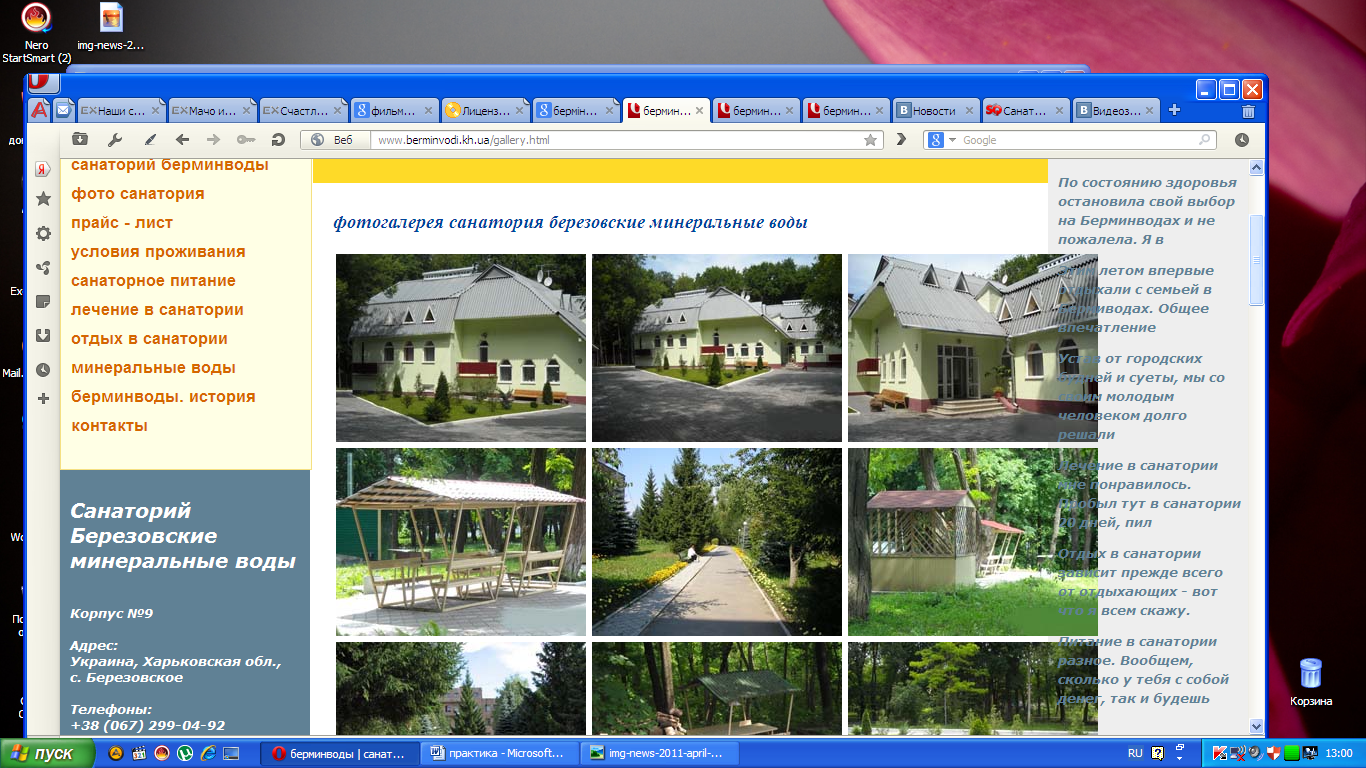
Task: Bookmark page with address bar star
Action: pos(870,140)
